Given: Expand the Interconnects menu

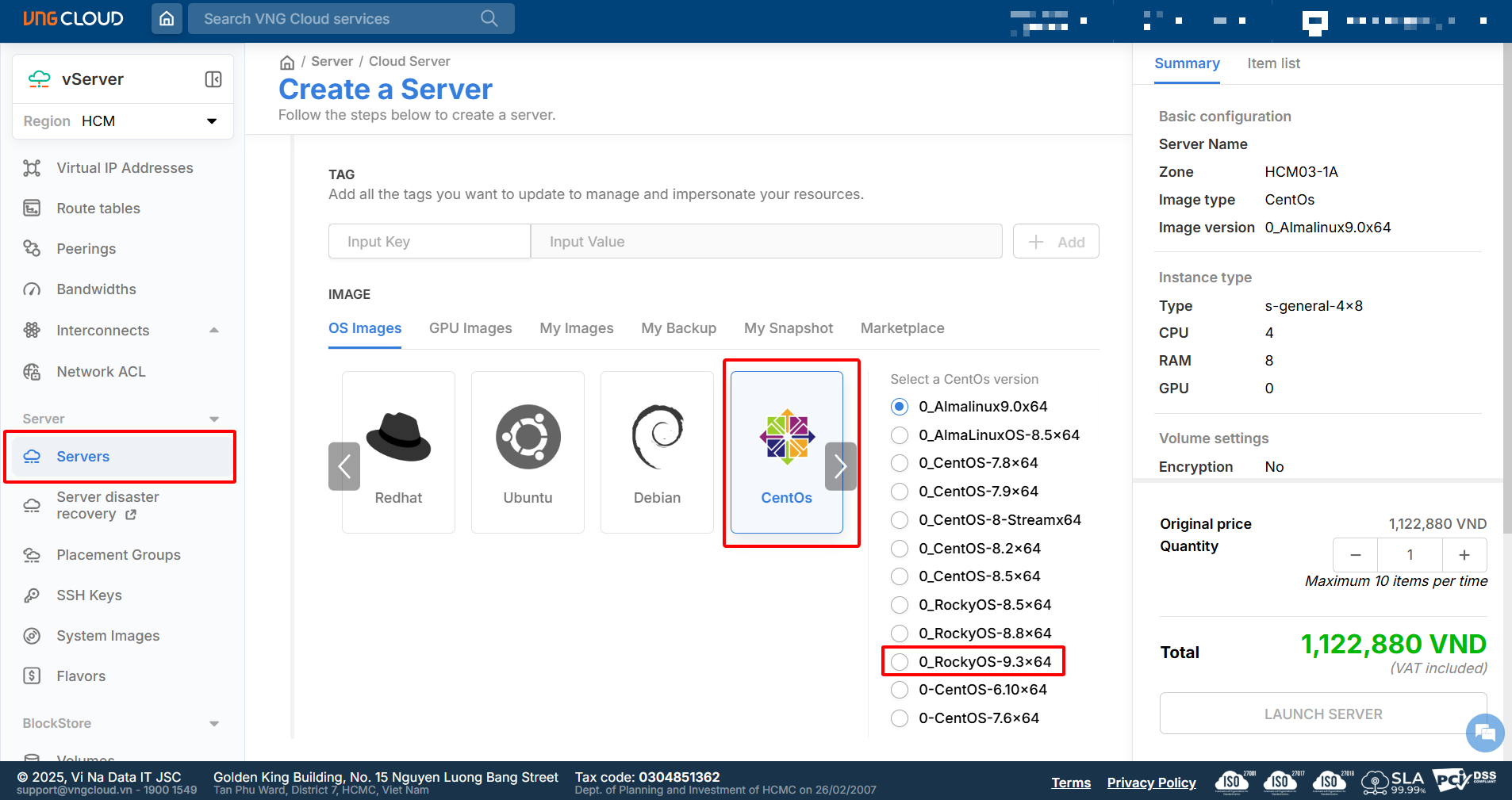Looking at the screenshot, I should (213, 331).
